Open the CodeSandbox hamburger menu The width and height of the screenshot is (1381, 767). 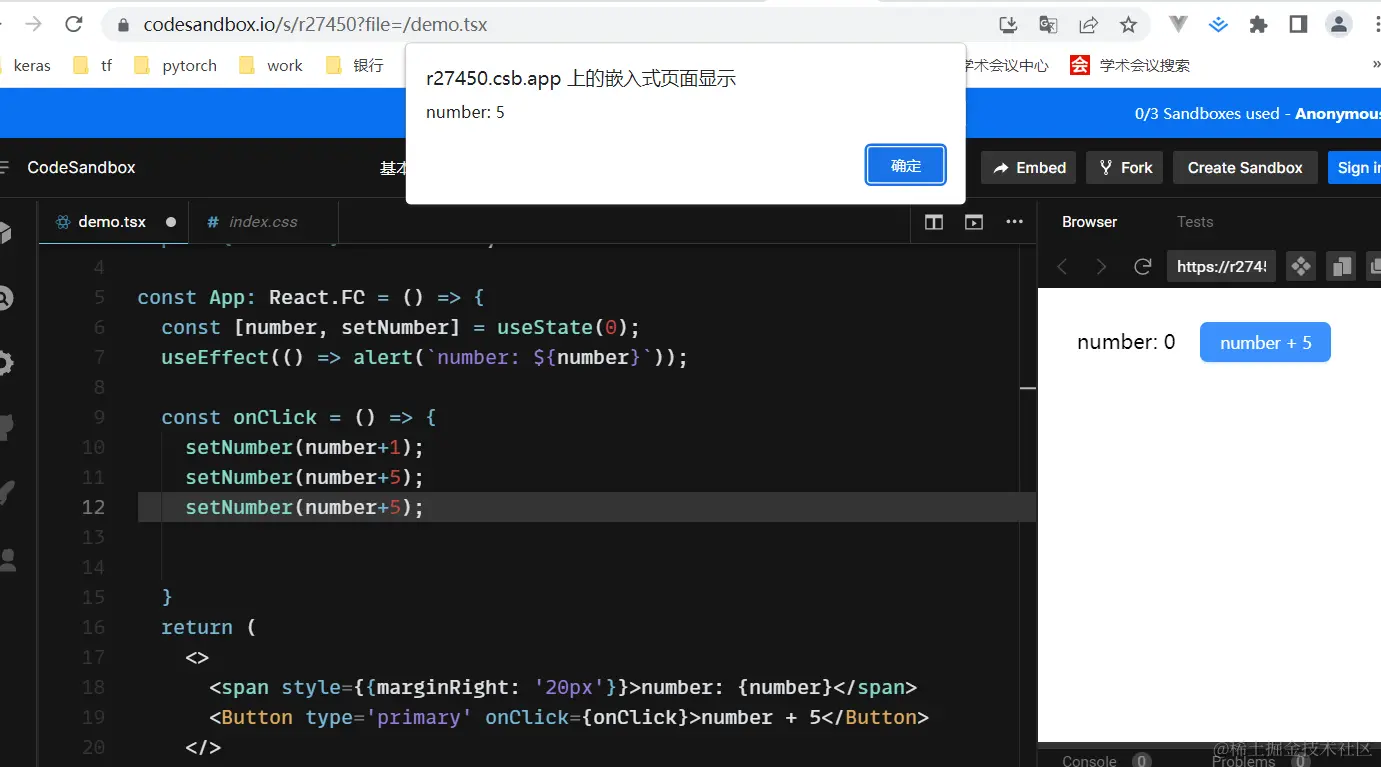(x=4, y=167)
